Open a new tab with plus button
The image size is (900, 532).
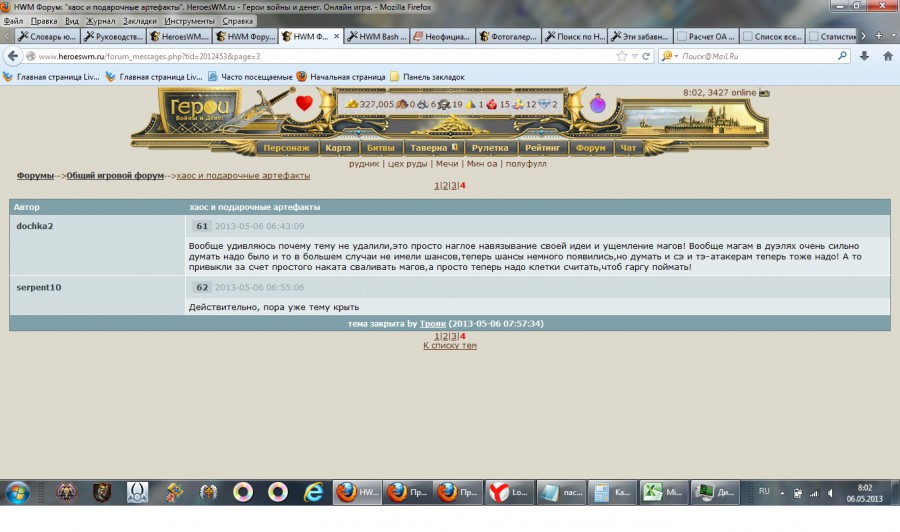(879, 36)
